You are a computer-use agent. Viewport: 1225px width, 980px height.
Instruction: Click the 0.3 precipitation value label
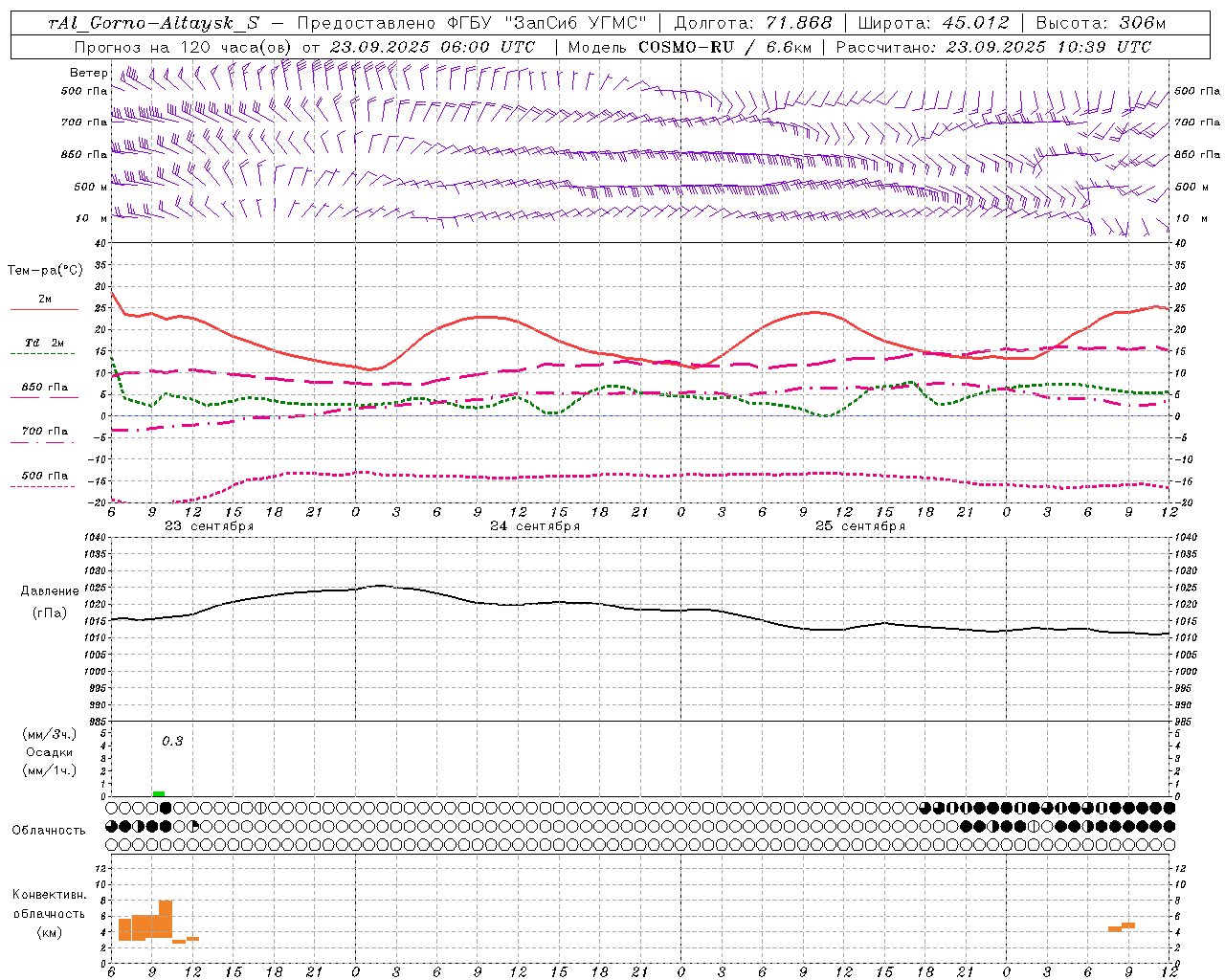click(172, 741)
